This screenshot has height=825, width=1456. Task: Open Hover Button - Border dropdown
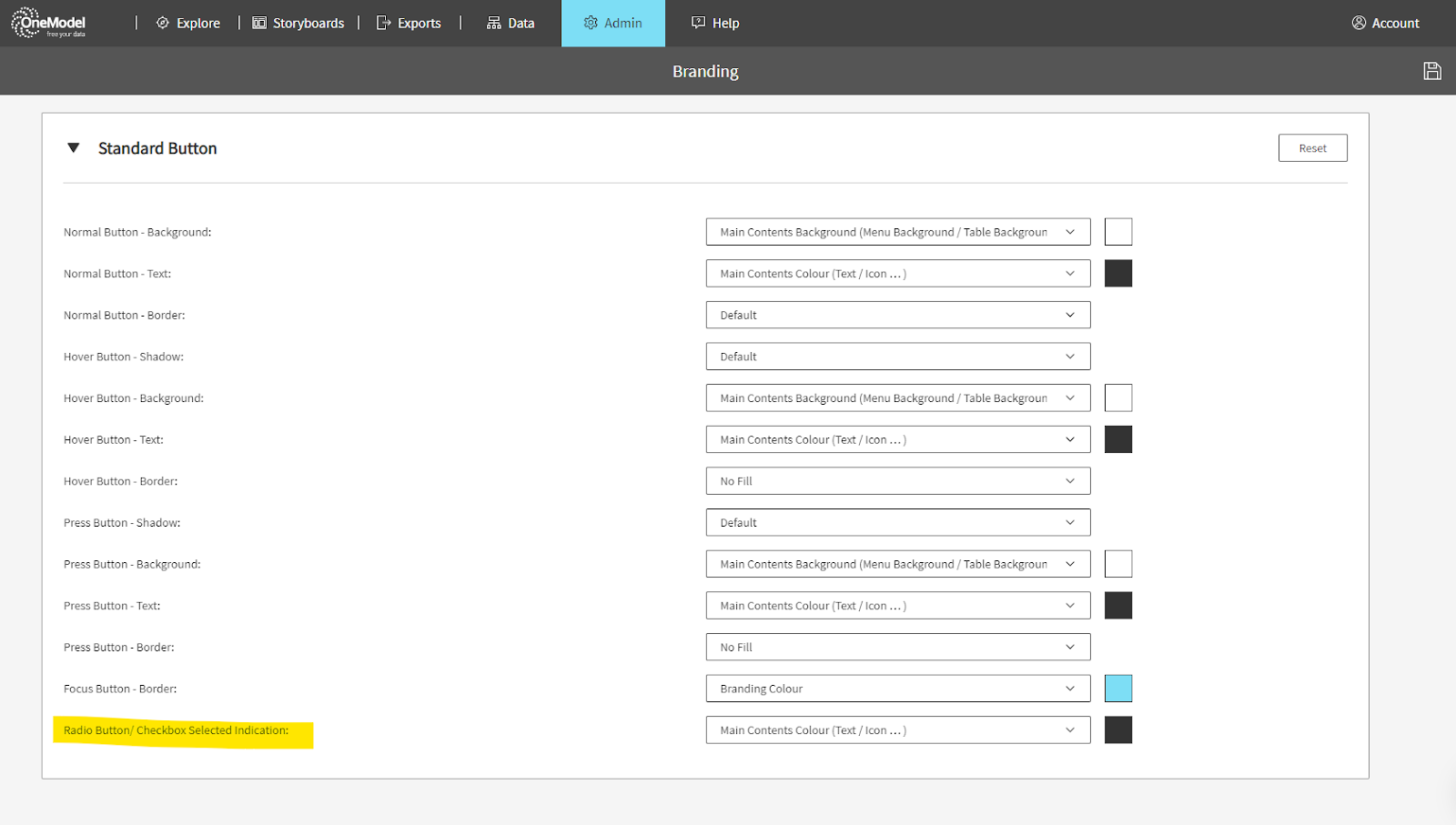(897, 481)
